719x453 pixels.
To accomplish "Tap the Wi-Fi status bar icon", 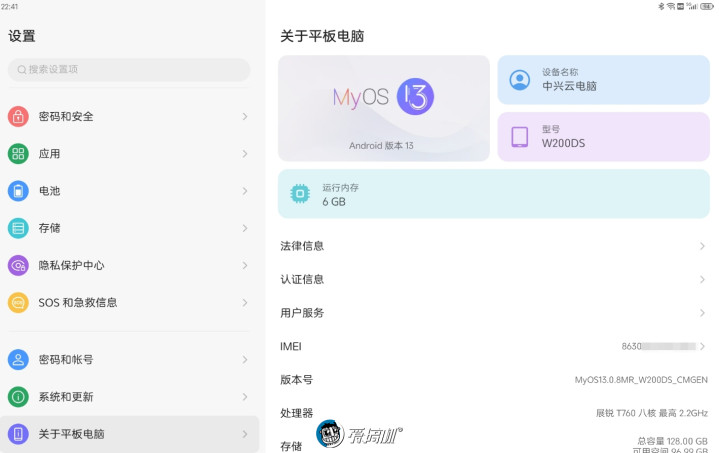I will [x=670, y=6].
